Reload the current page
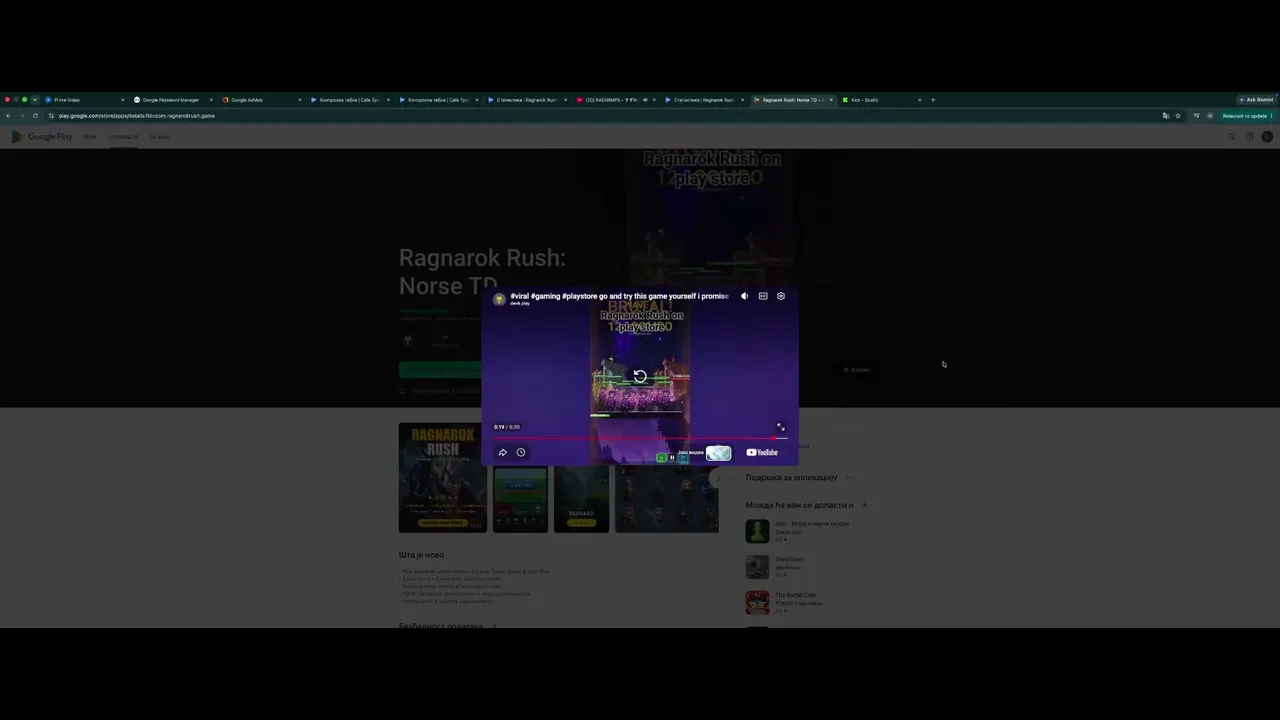Viewport: 1280px width, 720px height. (x=35, y=116)
